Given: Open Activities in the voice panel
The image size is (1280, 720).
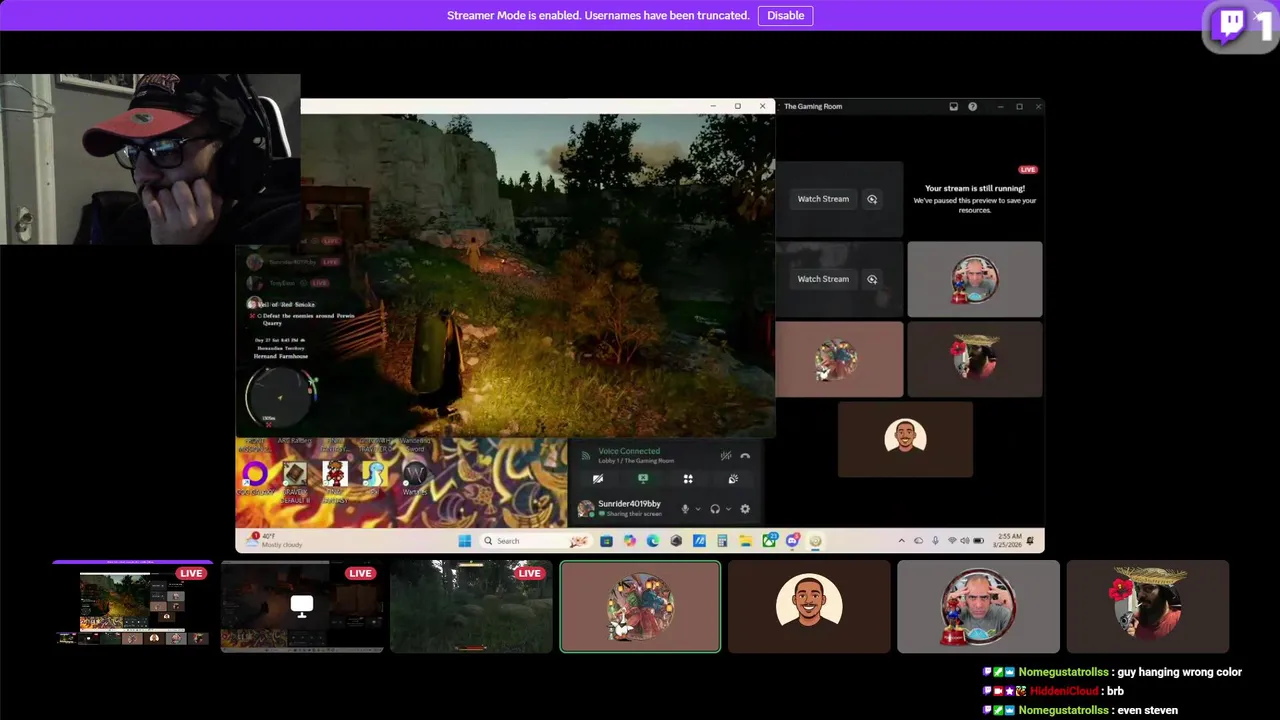Looking at the screenshot, I should 688,479.
